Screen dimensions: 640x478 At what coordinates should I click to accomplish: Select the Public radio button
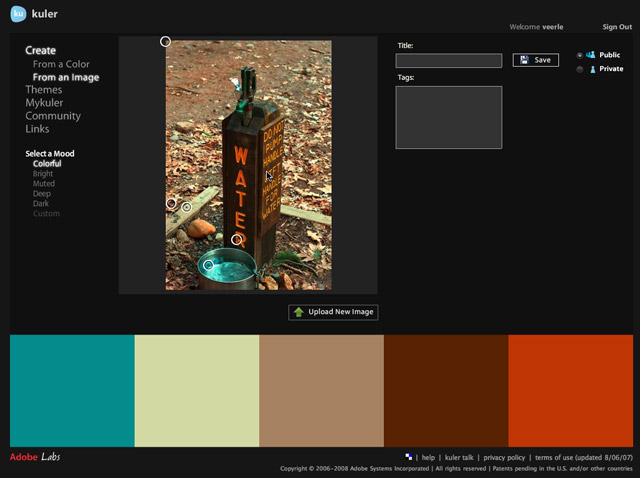pyautogui.click(x=579, y=55)
